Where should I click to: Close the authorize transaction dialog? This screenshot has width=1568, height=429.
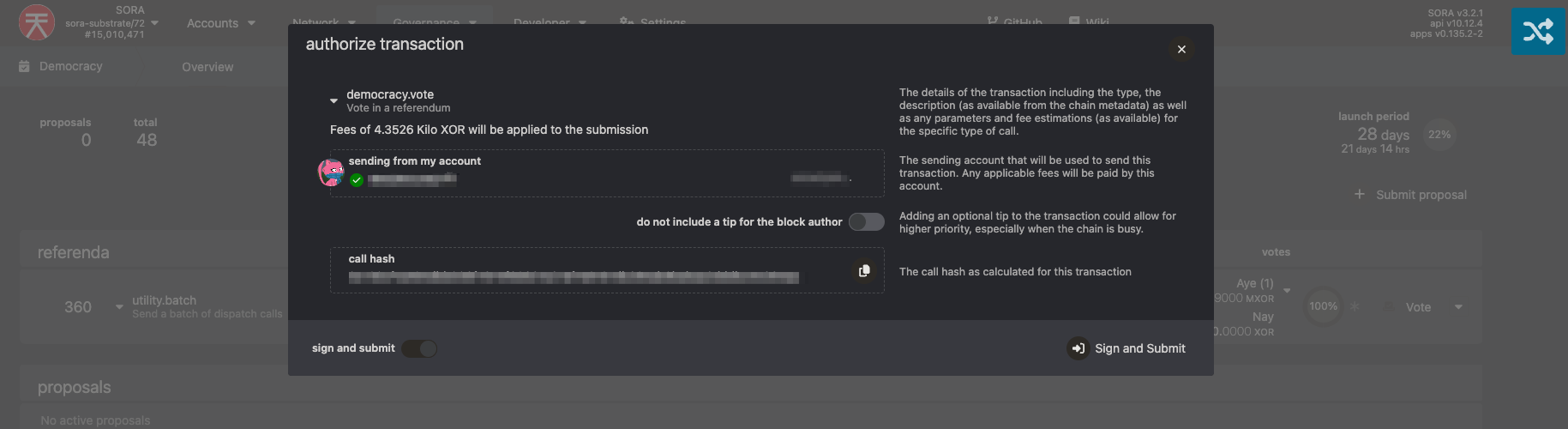(1181, 49)
